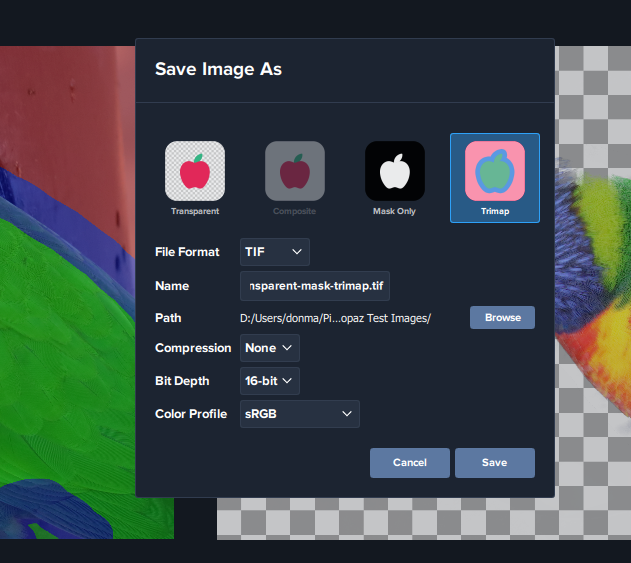Open the Bit Depth dropdown
Viewport: 631px width, 563px height.
click(x=270, y=381)
